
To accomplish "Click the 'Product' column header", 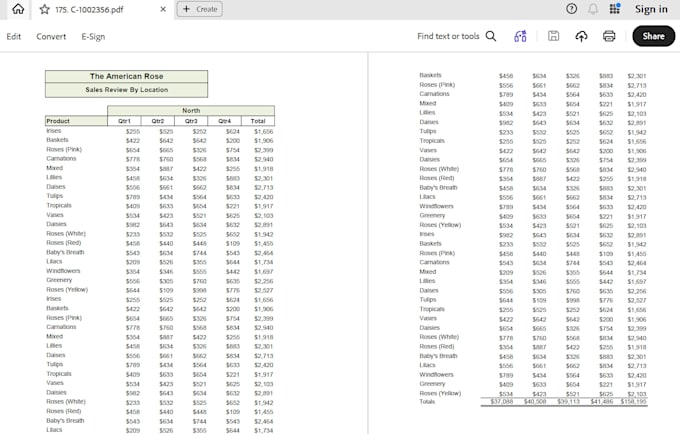I will (76, 121).
